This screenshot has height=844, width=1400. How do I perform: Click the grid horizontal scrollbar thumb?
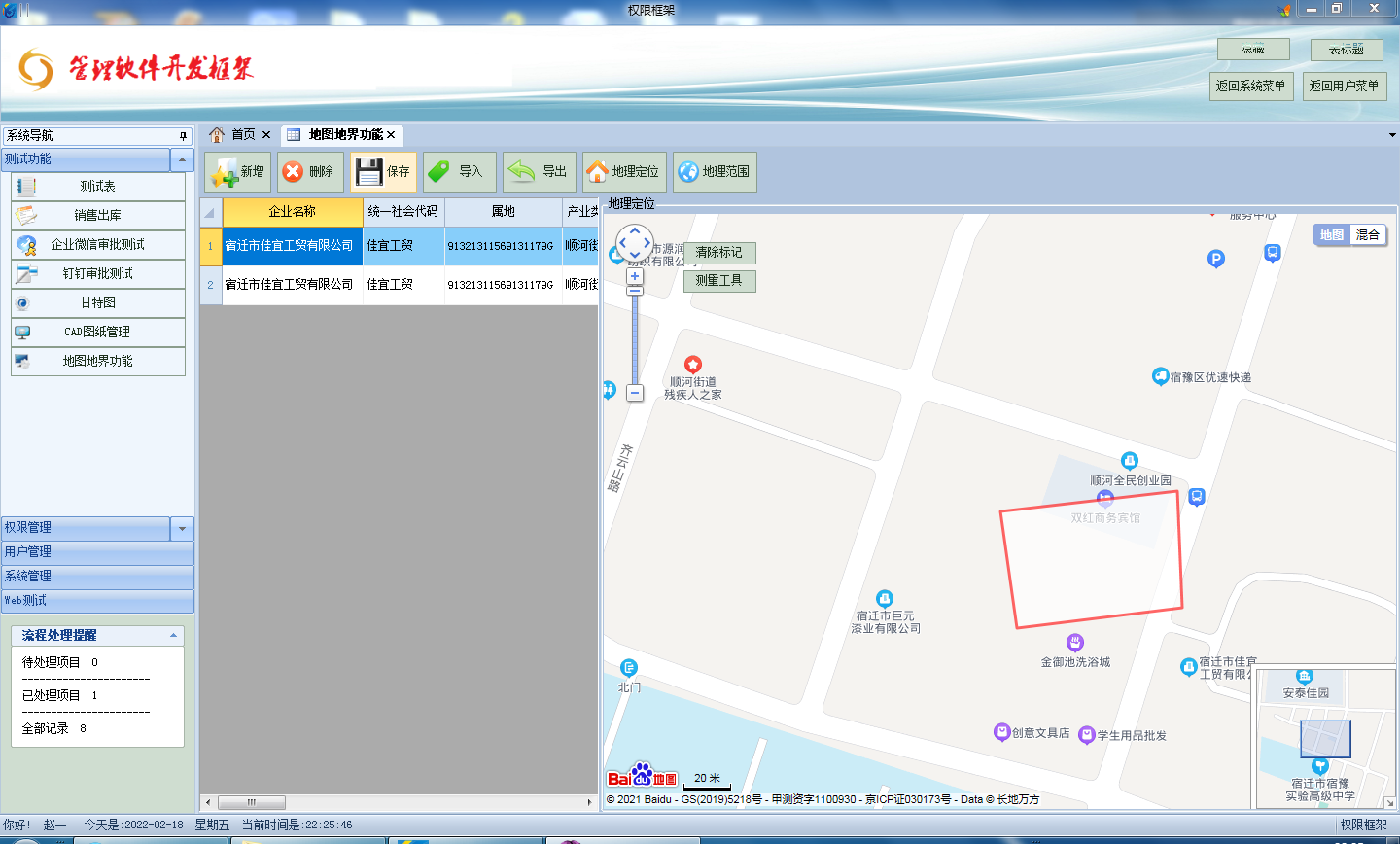252,802
